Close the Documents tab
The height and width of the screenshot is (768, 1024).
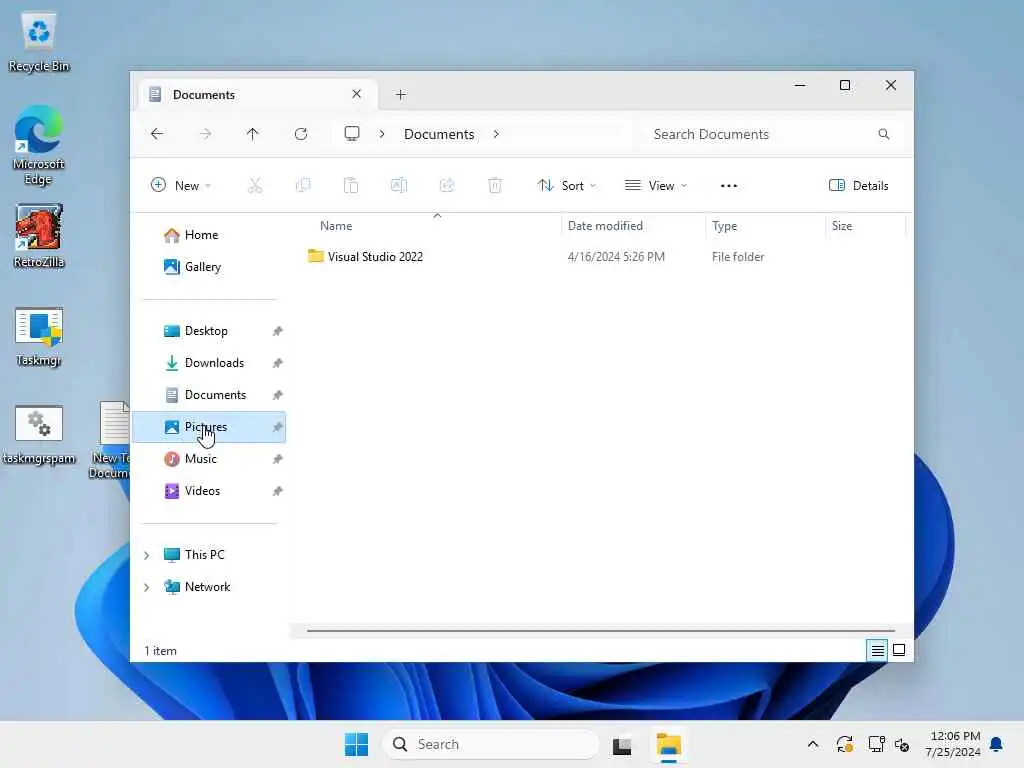357,94
